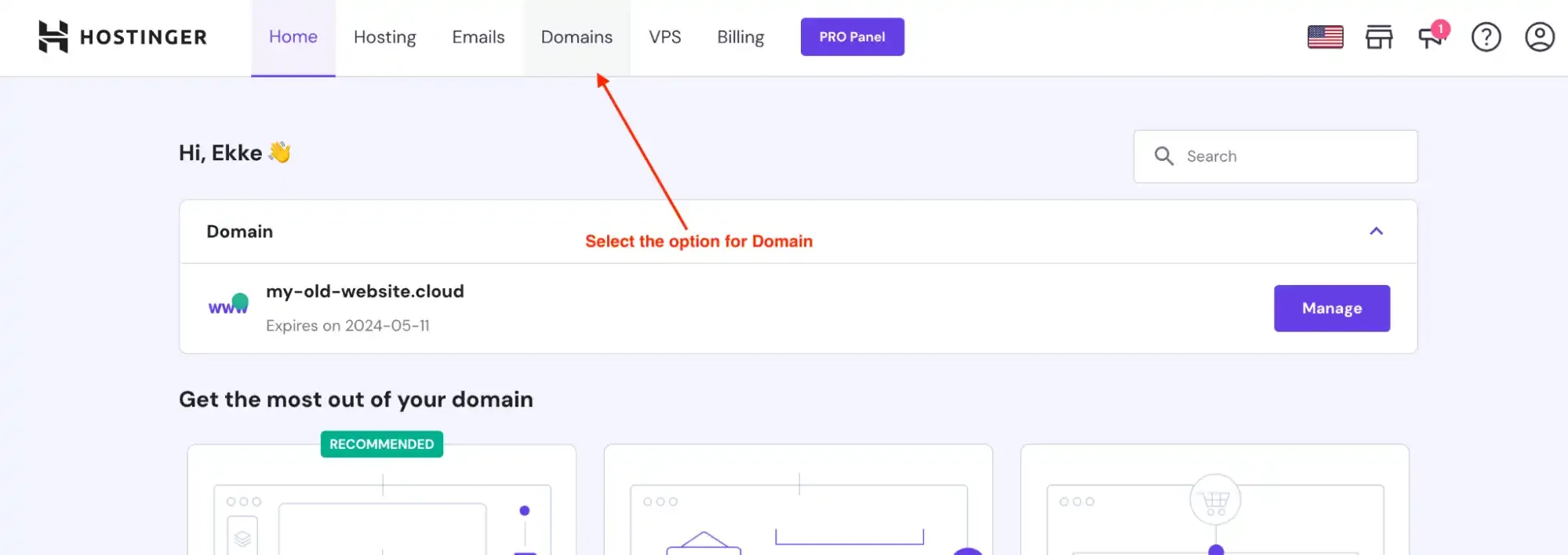Open the language selector flag icon

pos(1326,36)
